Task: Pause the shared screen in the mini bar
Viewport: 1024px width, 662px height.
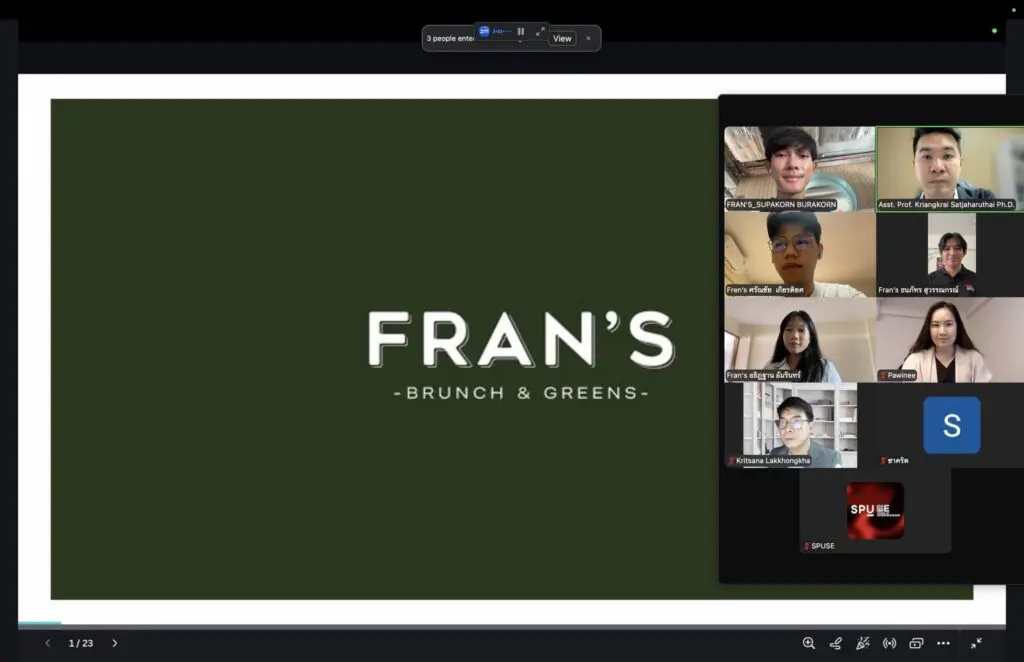Action: coord(520,31)
